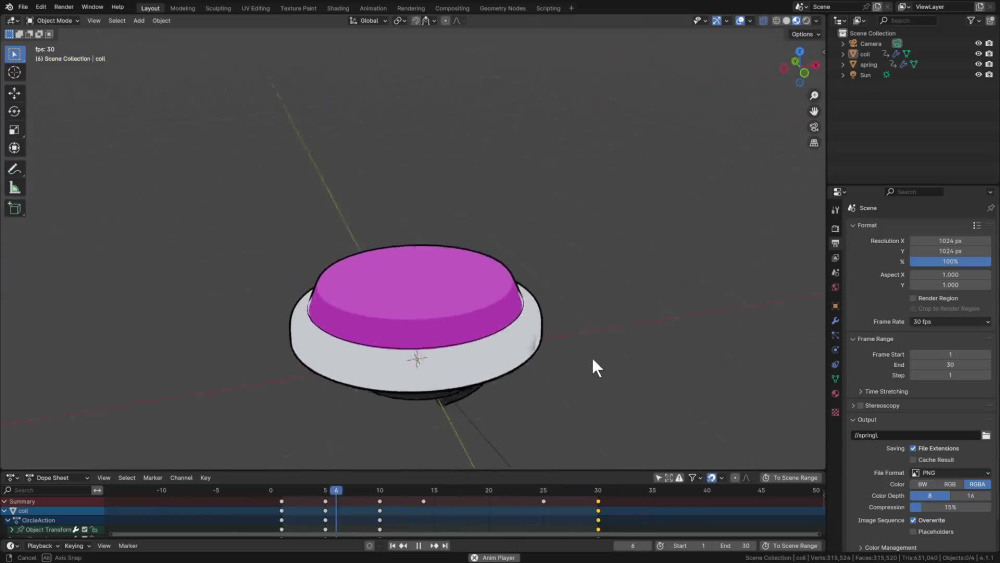Click To Scene Range in Dope Sheet header

click(790, 478)
